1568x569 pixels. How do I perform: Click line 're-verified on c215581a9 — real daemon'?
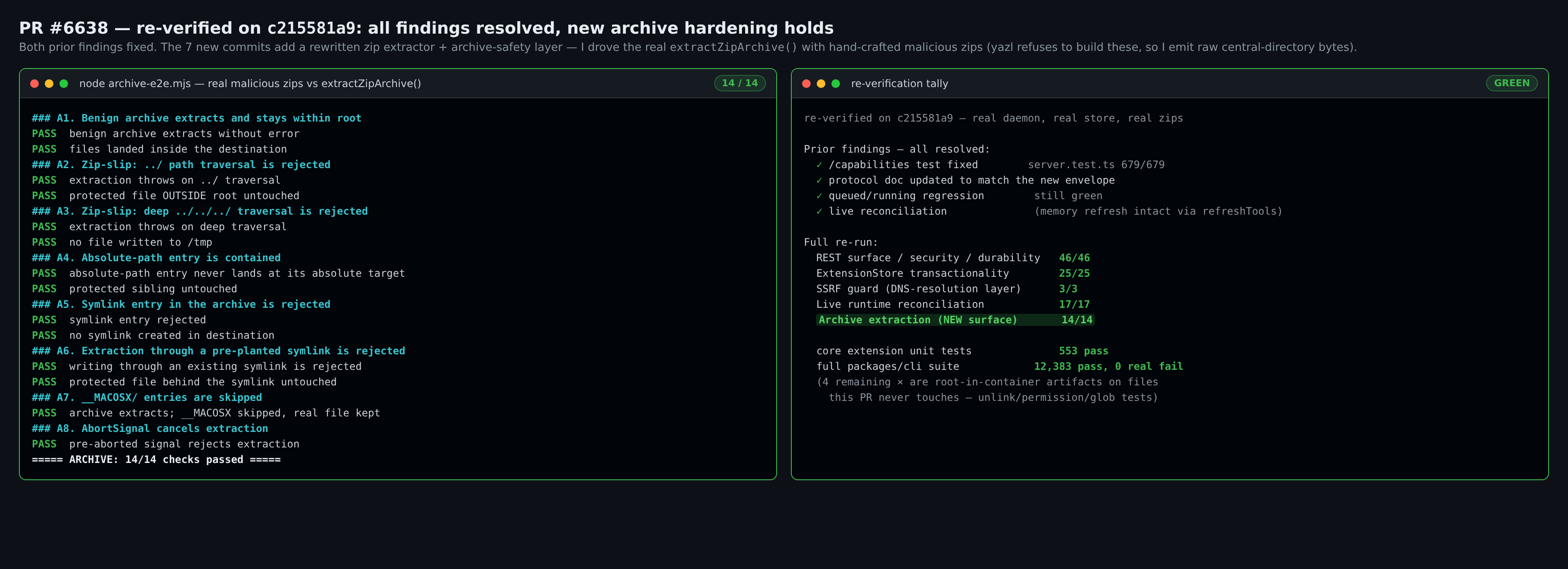click(x=993, y=118)
